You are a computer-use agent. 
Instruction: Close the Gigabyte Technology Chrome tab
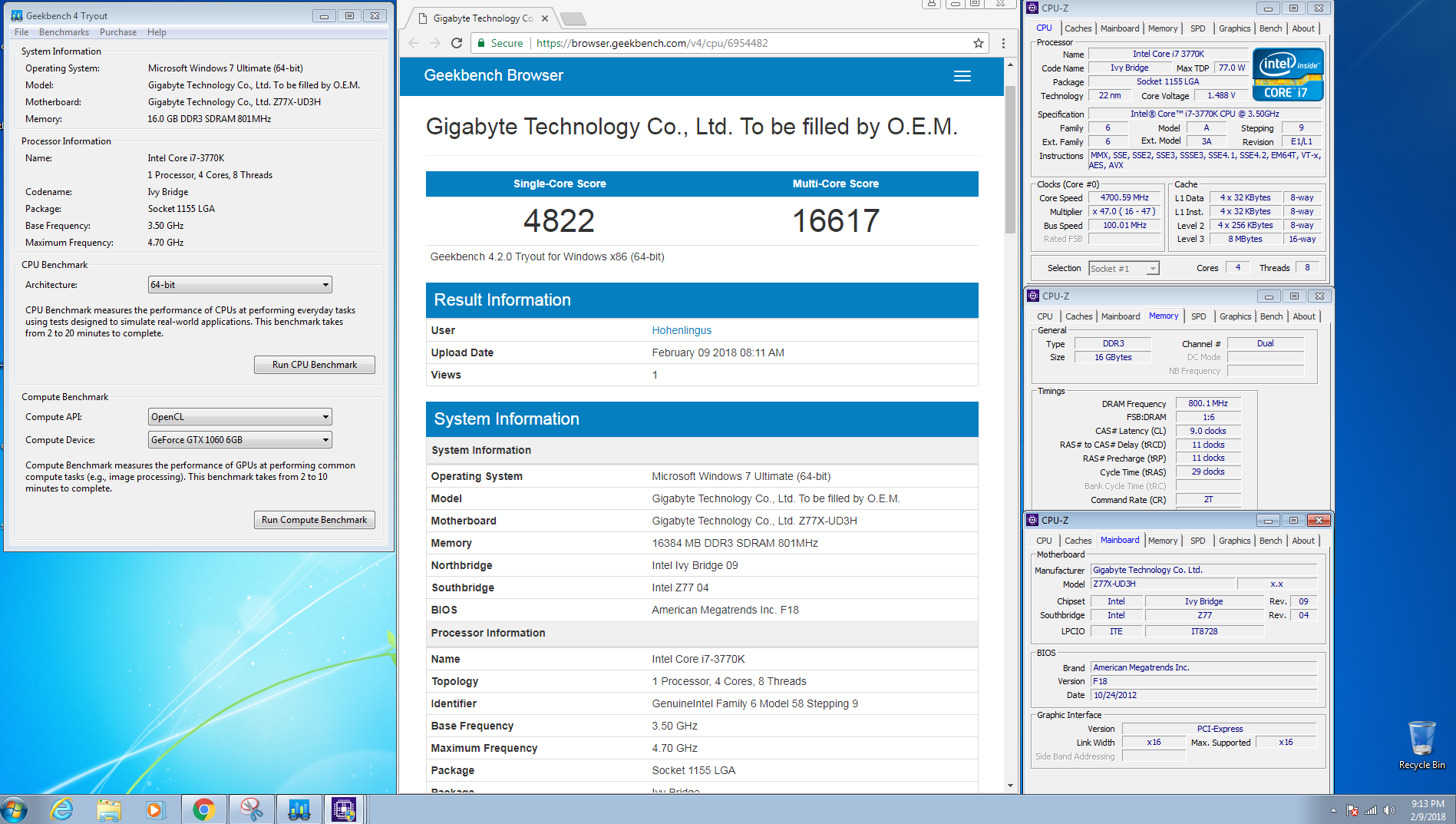(x=545, y=18)
